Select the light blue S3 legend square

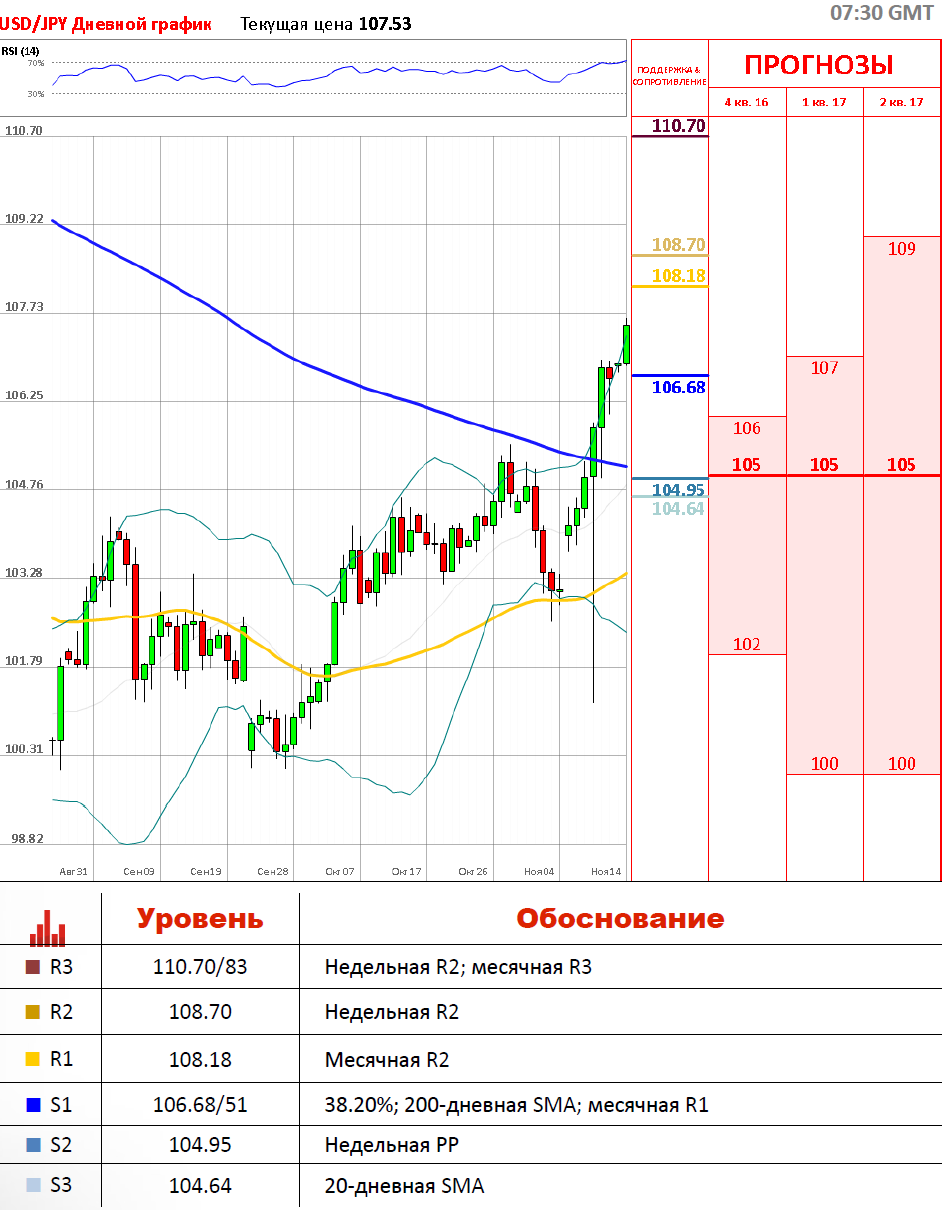(33, 1185)
